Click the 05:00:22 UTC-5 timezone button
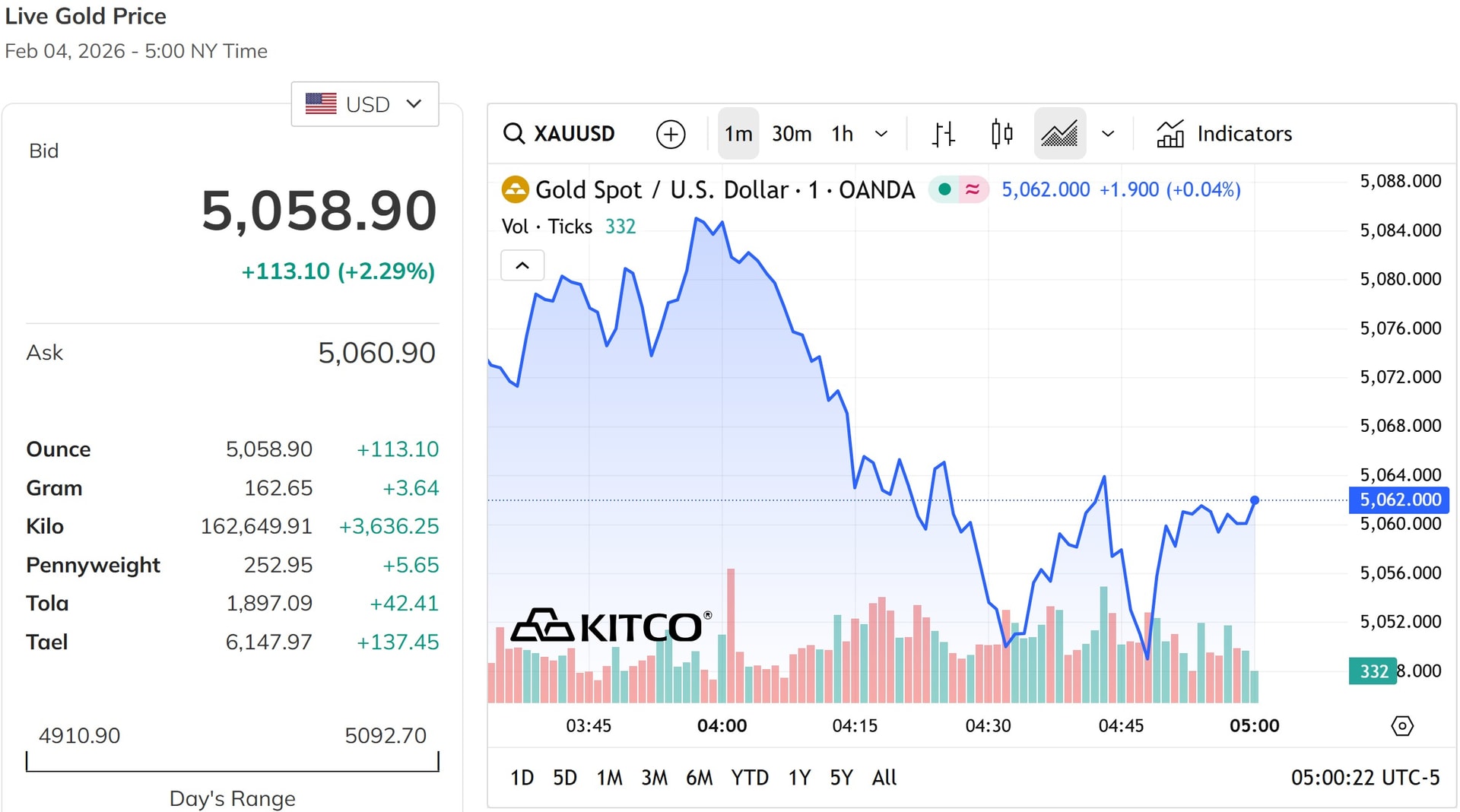The width and height of the screenshot is (1460, 812). tap(1364, 777)
